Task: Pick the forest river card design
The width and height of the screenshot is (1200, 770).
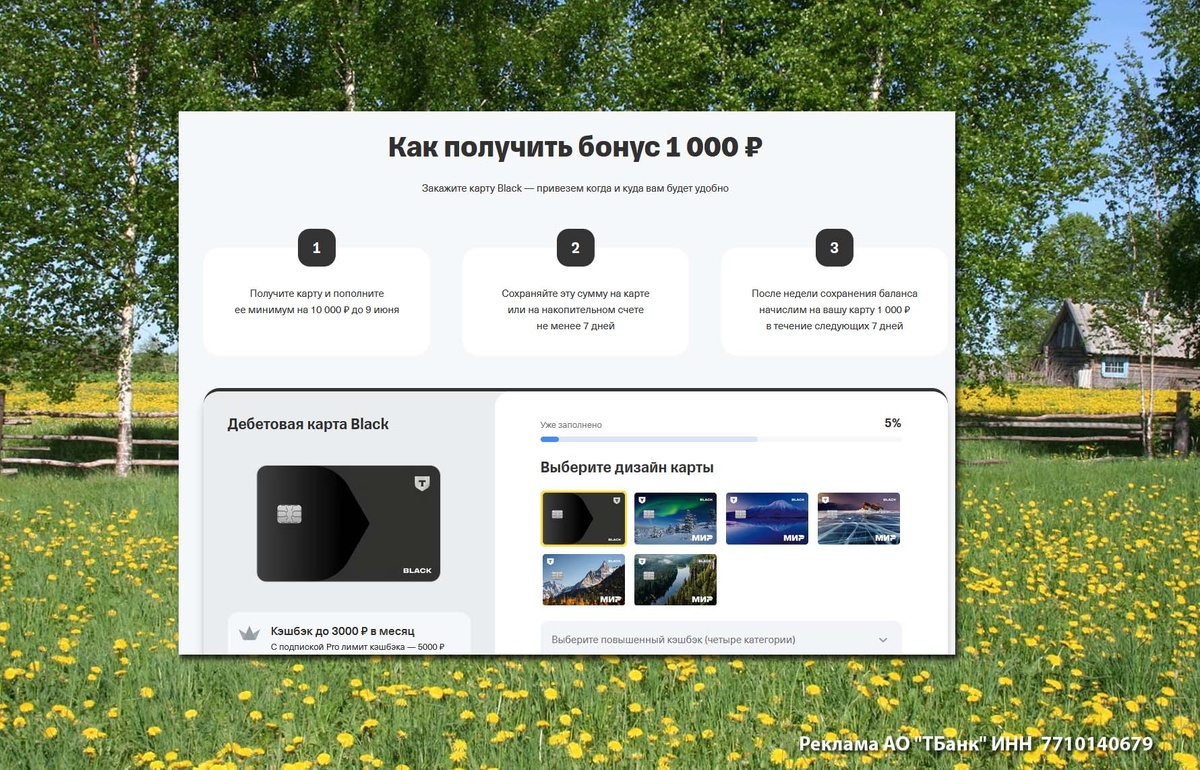Action: [x=675, y=580]
